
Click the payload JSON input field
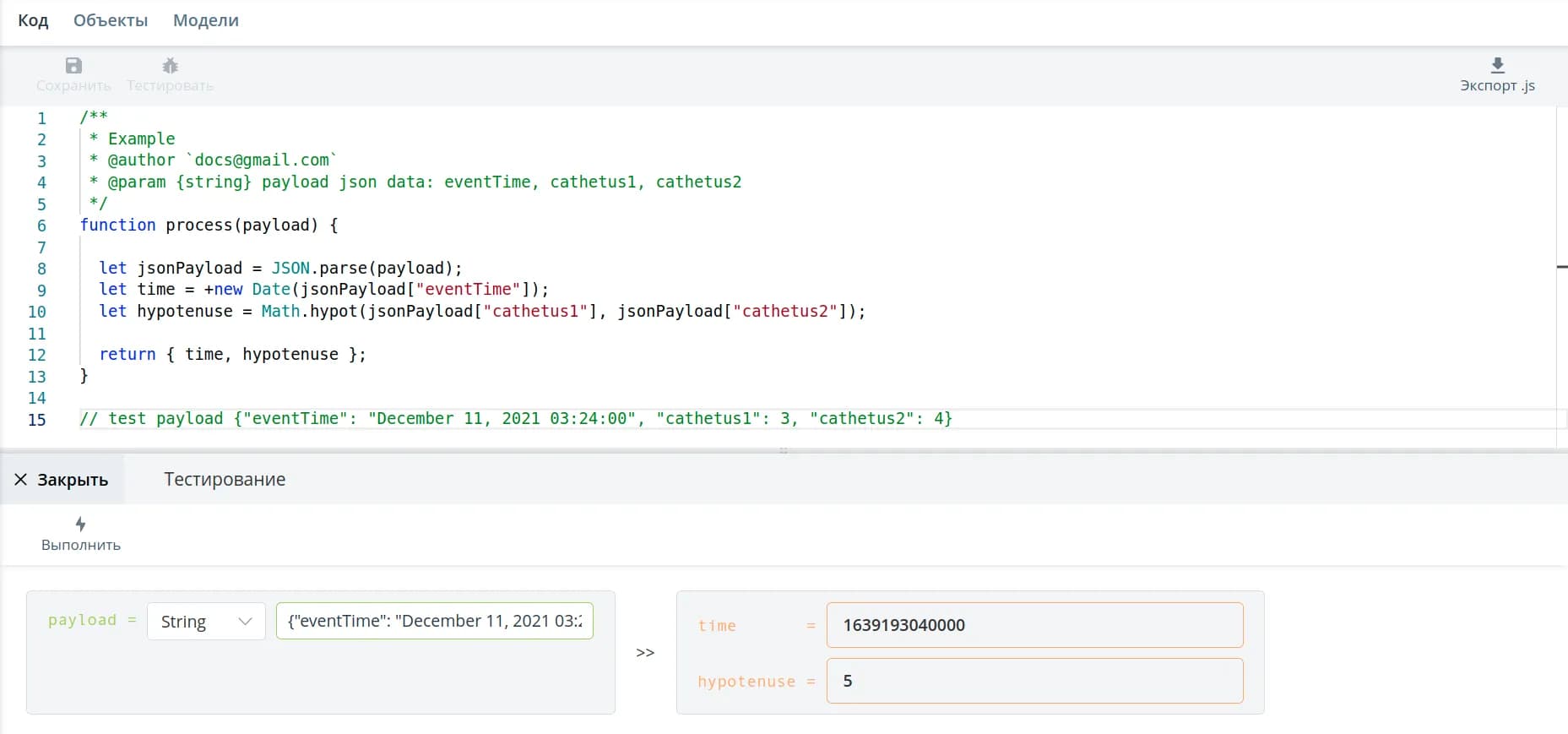434,621
